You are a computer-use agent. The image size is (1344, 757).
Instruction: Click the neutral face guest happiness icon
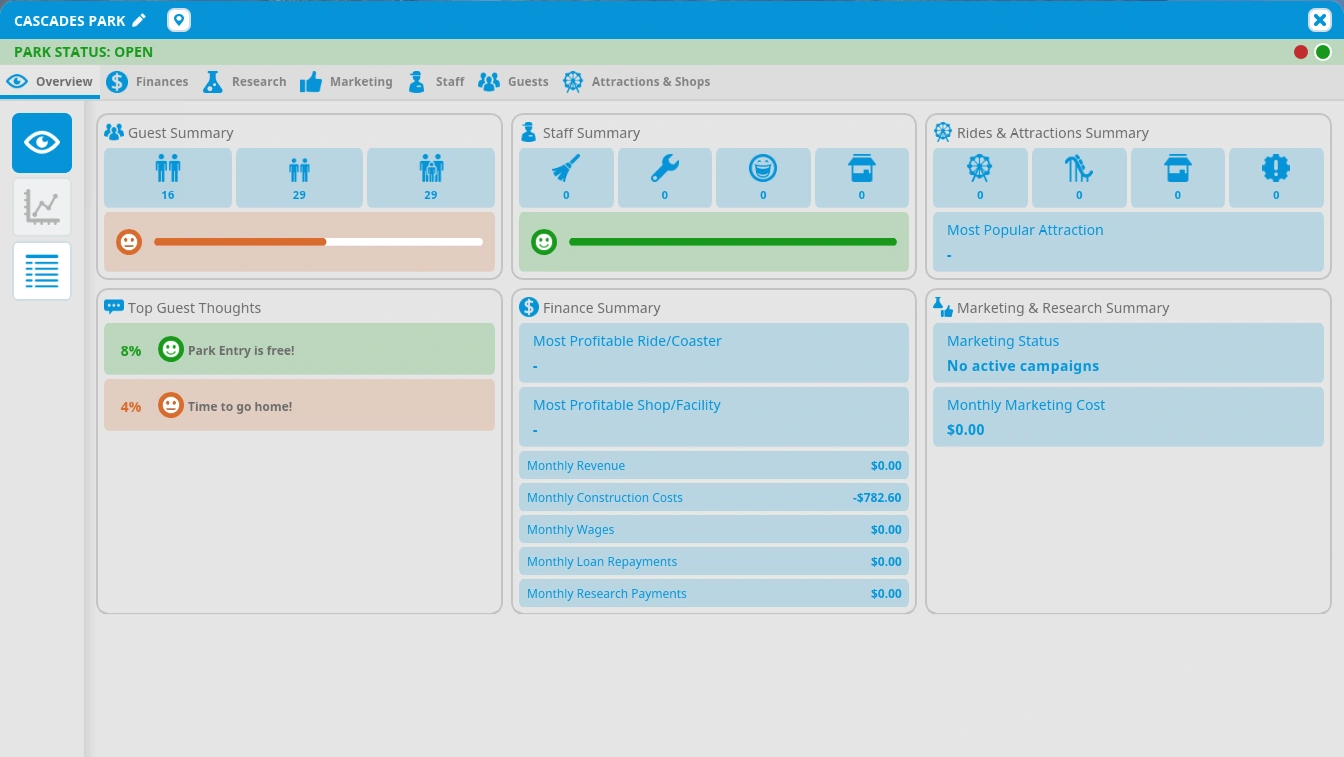(129, 242)
